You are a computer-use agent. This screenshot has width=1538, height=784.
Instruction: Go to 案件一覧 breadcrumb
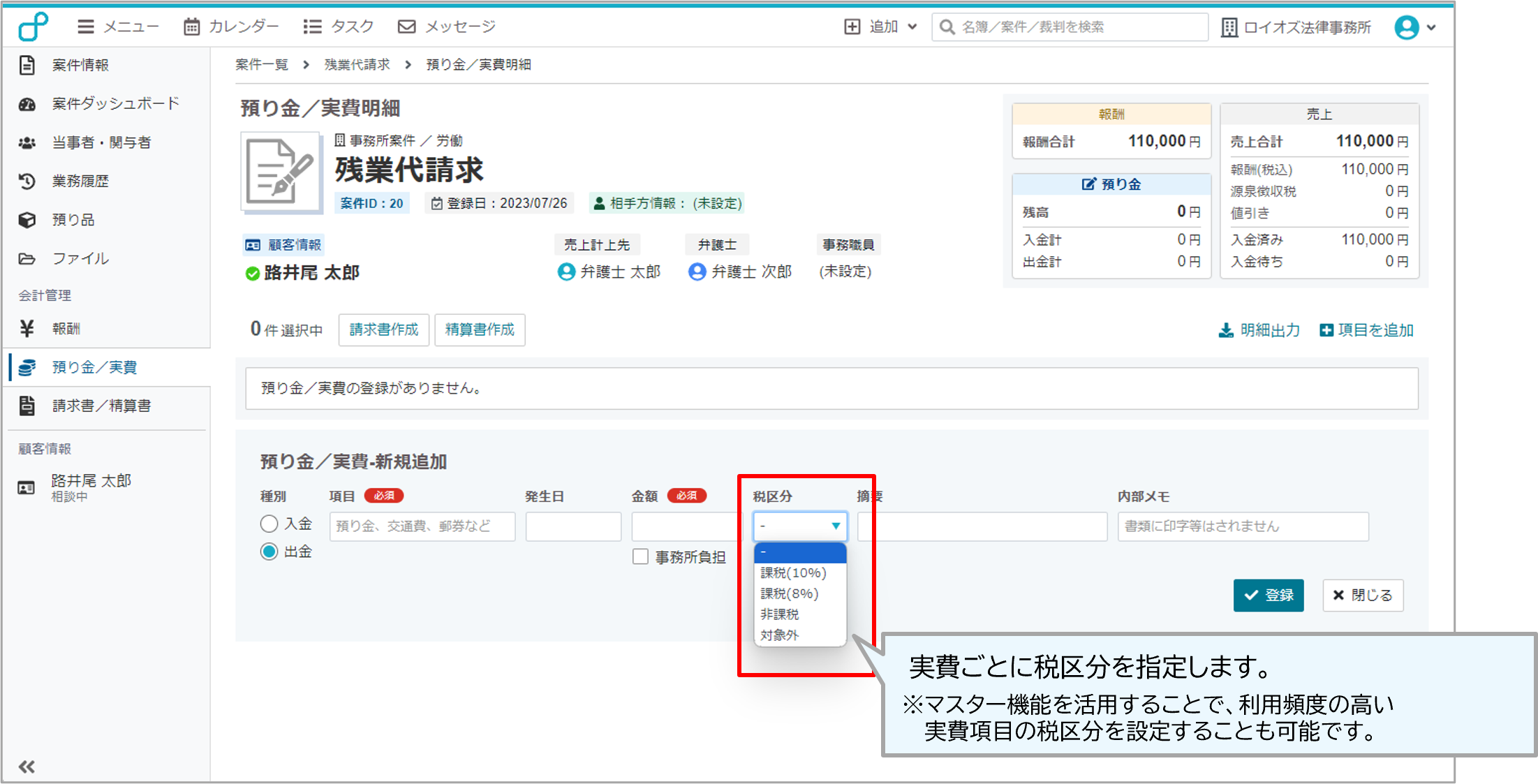coord(262,64)
